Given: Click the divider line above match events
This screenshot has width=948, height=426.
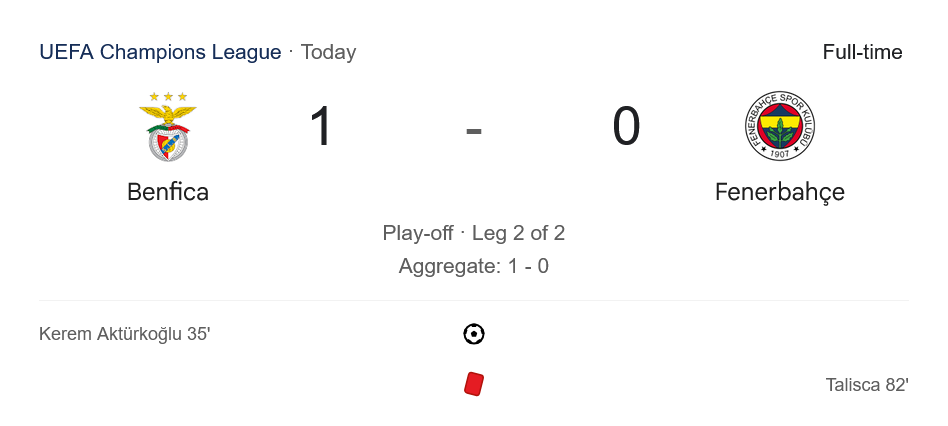Looking at the screenshot, I should 474,300.
